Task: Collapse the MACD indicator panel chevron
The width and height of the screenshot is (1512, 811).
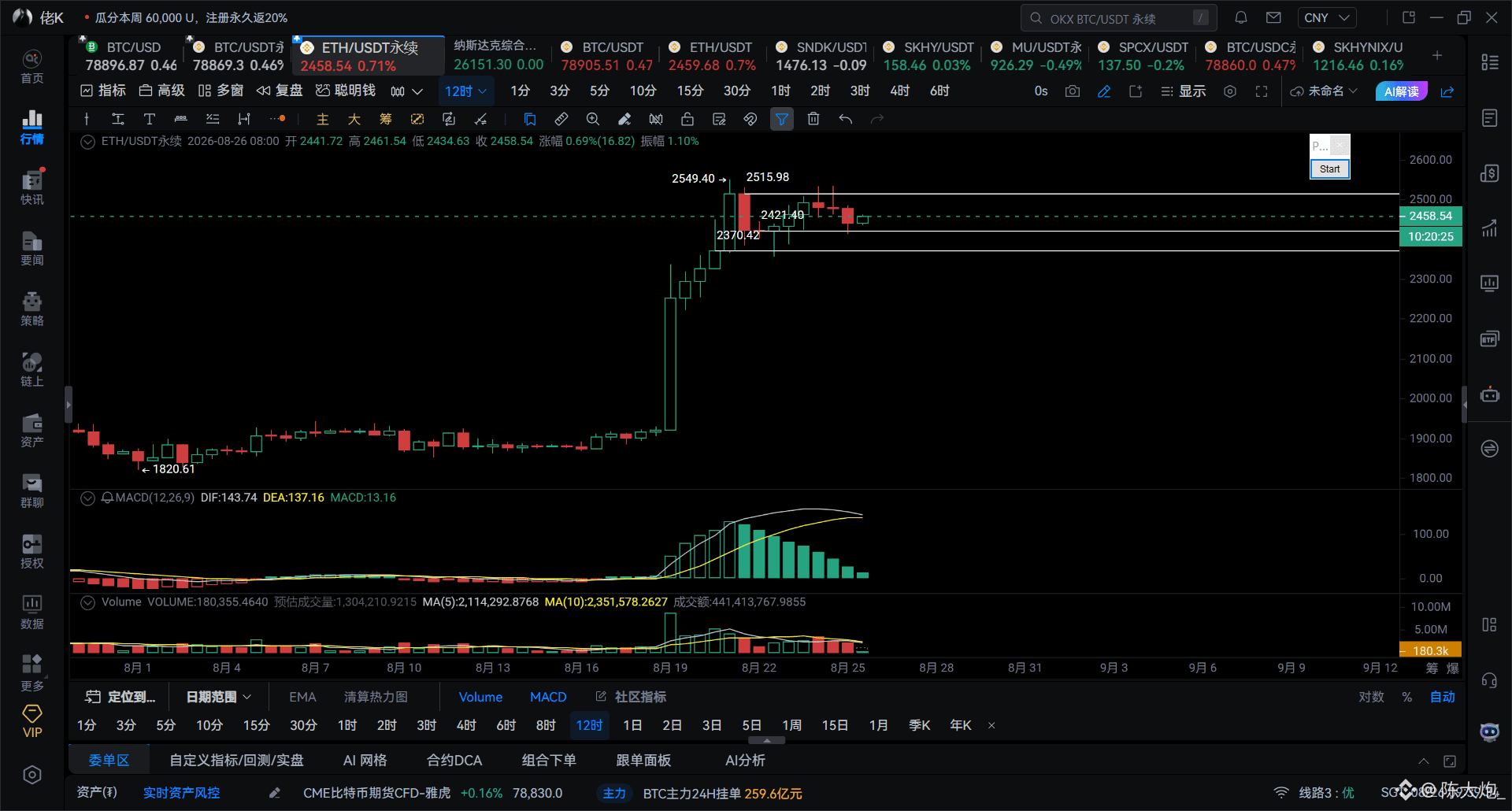Action: pos(87,498)
